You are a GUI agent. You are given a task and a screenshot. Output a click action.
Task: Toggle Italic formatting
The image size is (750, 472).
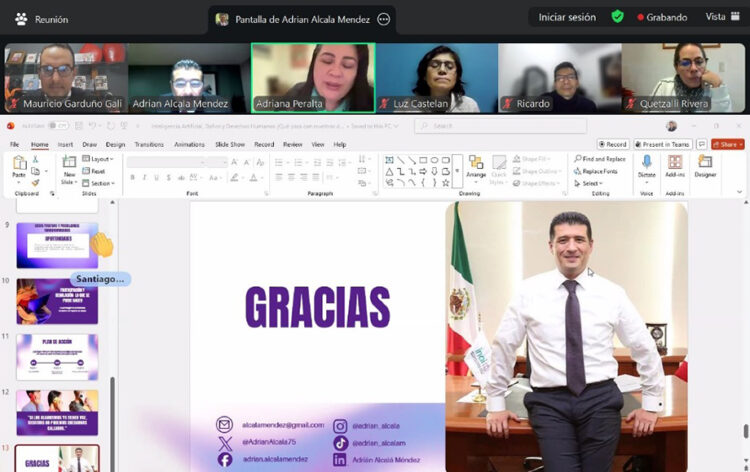tap(144, 177)
